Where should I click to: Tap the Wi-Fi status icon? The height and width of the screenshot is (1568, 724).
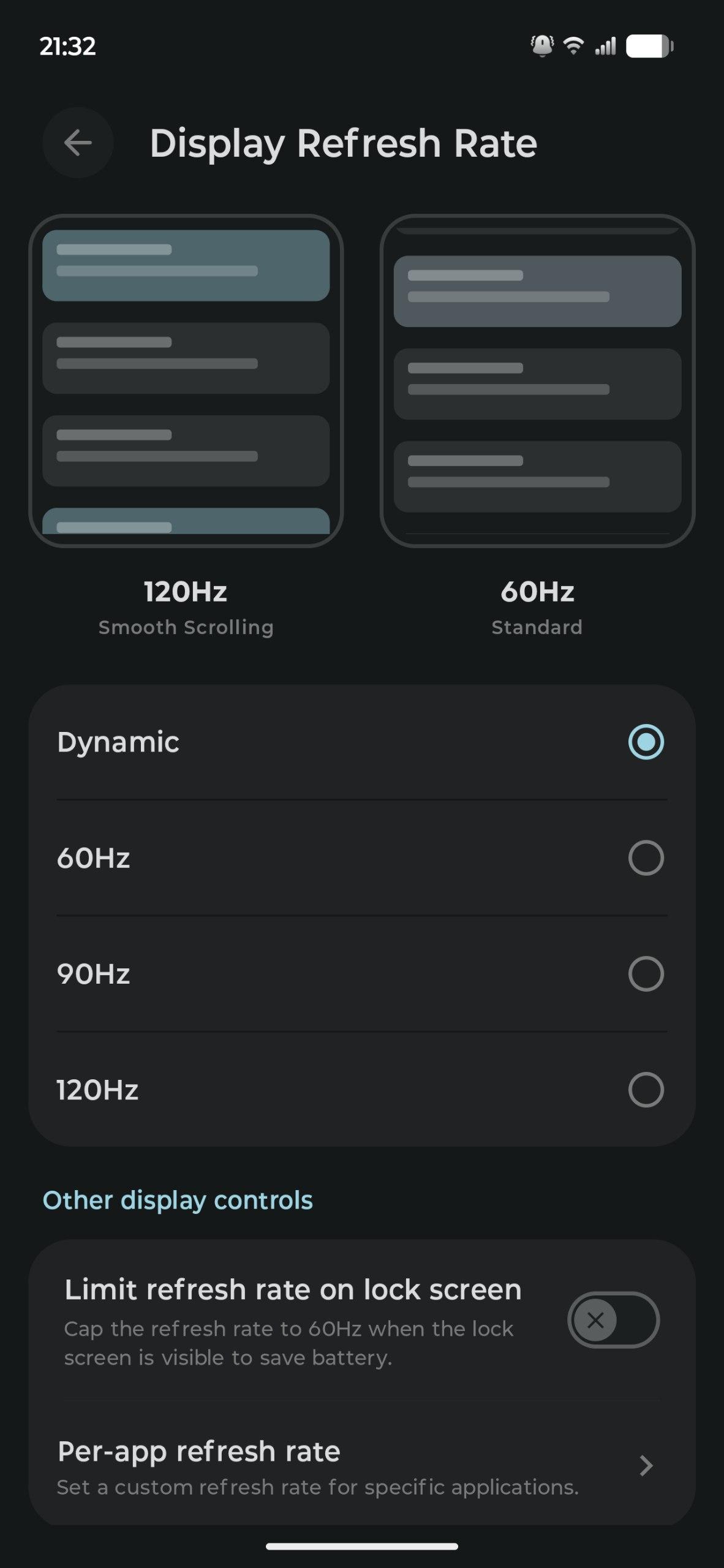(x=573, y=46)
